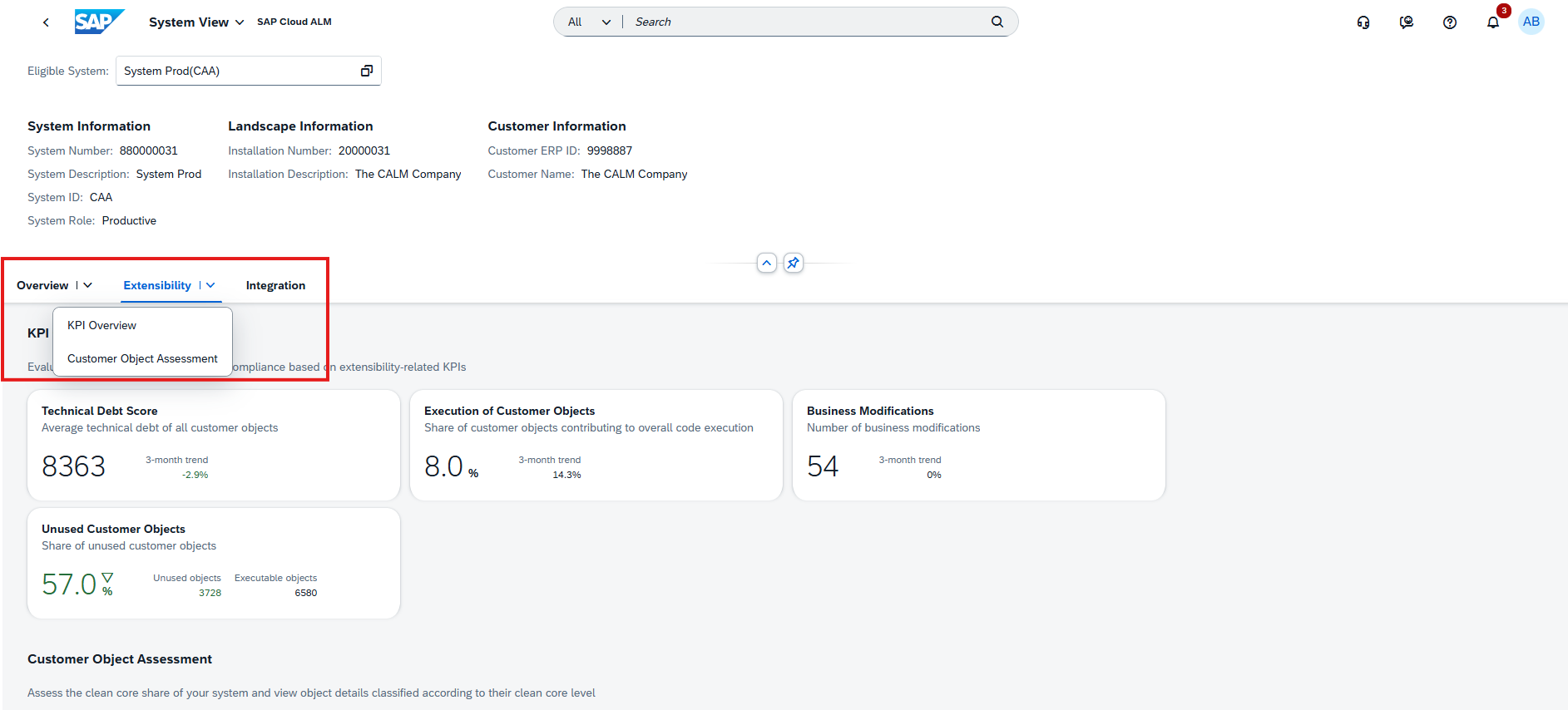Expand the Overview tab dropdown arrow
Screen dimensions: 1568x710
tap(87, 285)
